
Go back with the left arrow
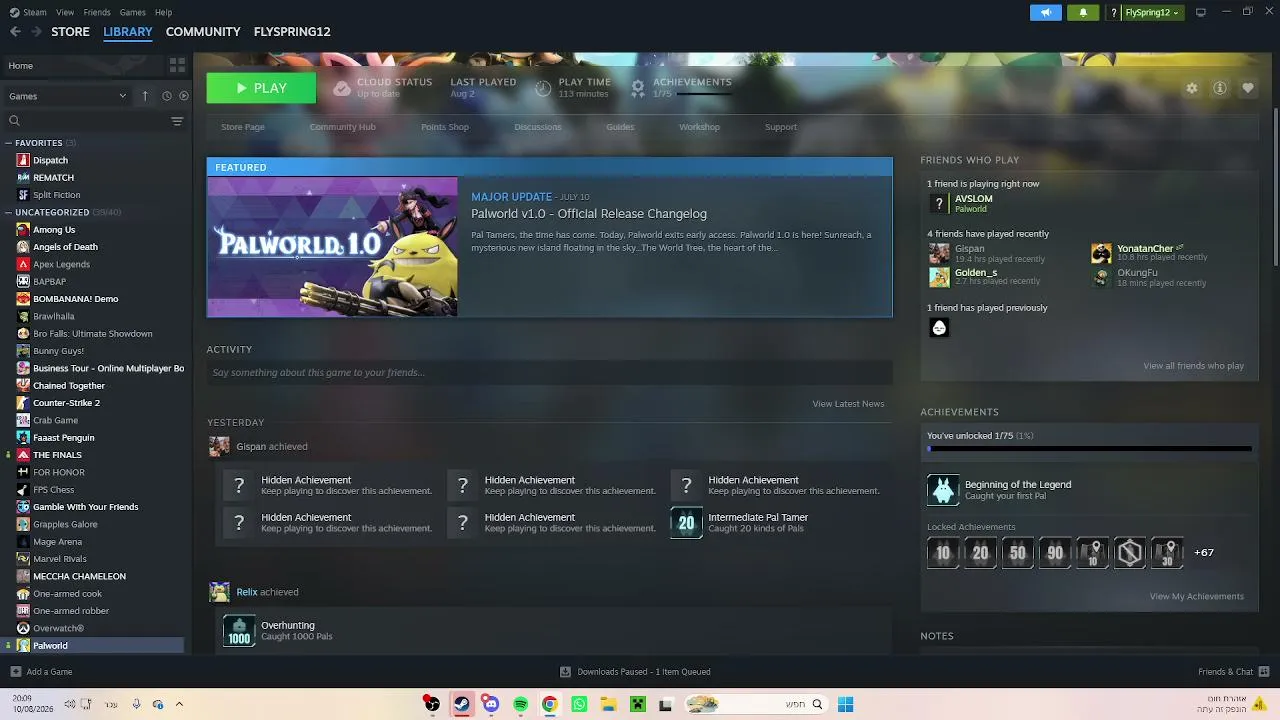coord(15,32)
